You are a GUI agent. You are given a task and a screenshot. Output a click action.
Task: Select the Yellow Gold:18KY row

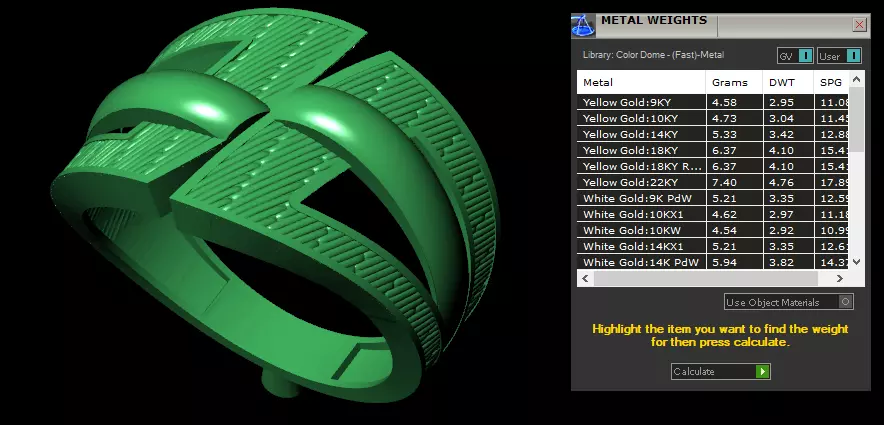pyautogui.click(x=713, y=150)
